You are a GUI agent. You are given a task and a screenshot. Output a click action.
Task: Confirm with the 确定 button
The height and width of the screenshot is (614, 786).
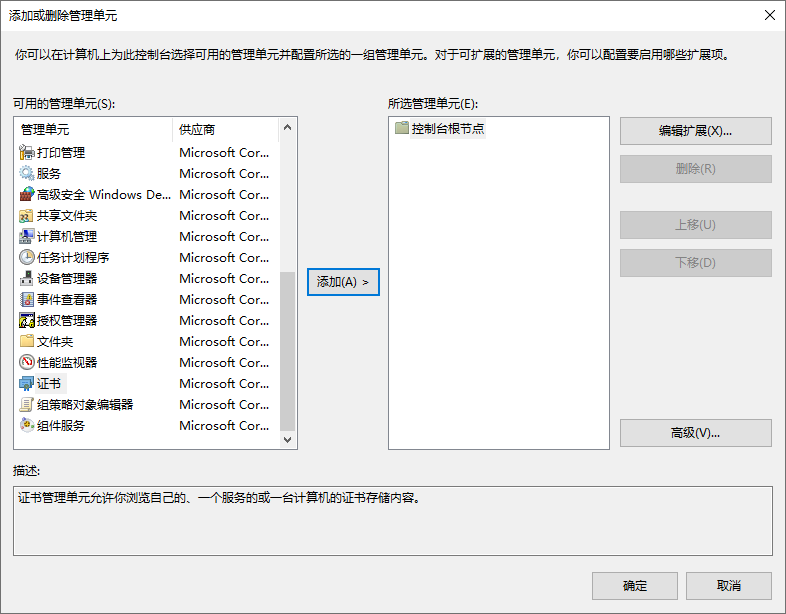click(634, 586)
